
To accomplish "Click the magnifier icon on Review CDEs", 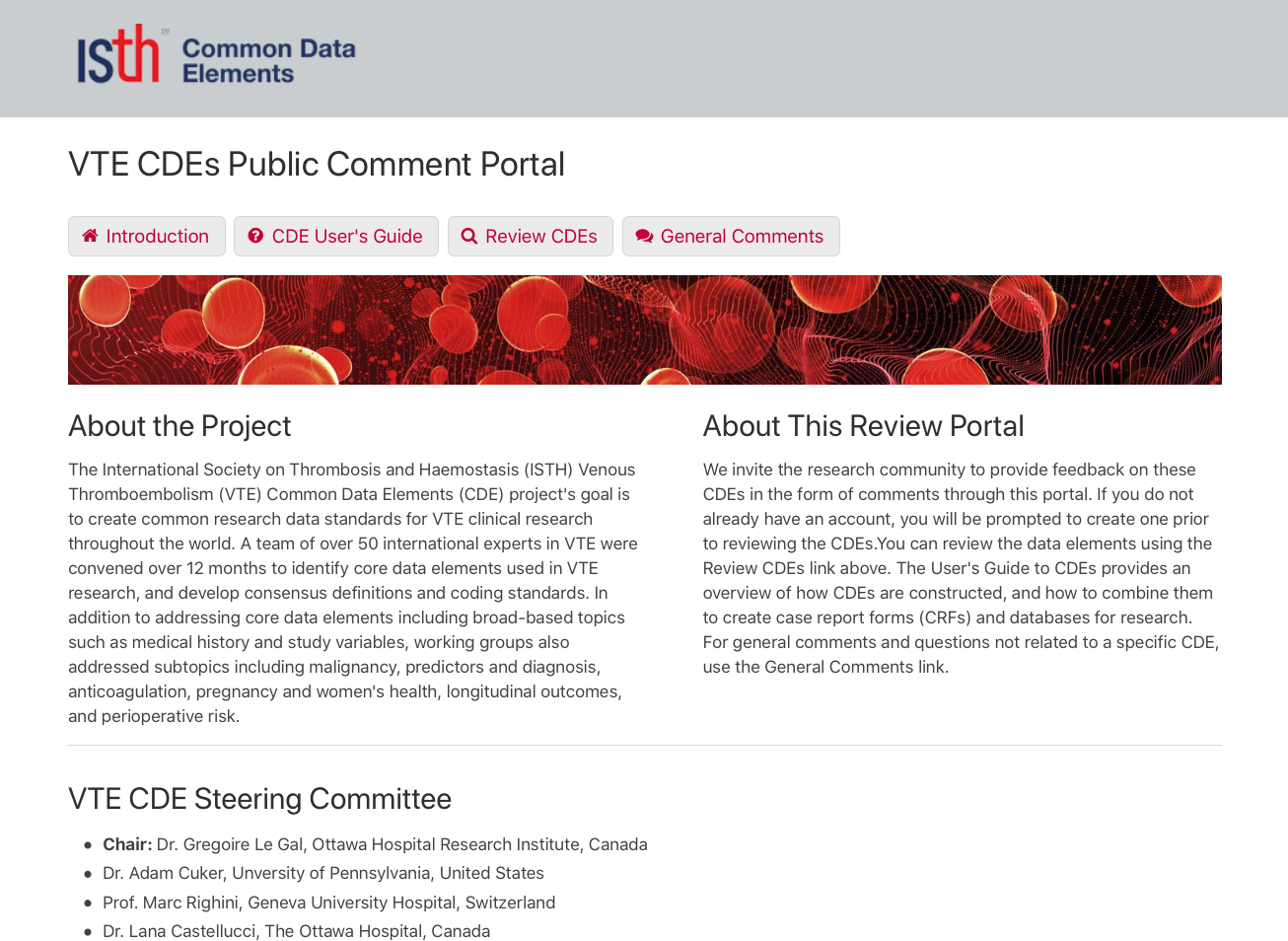I will tap(469, 236).
